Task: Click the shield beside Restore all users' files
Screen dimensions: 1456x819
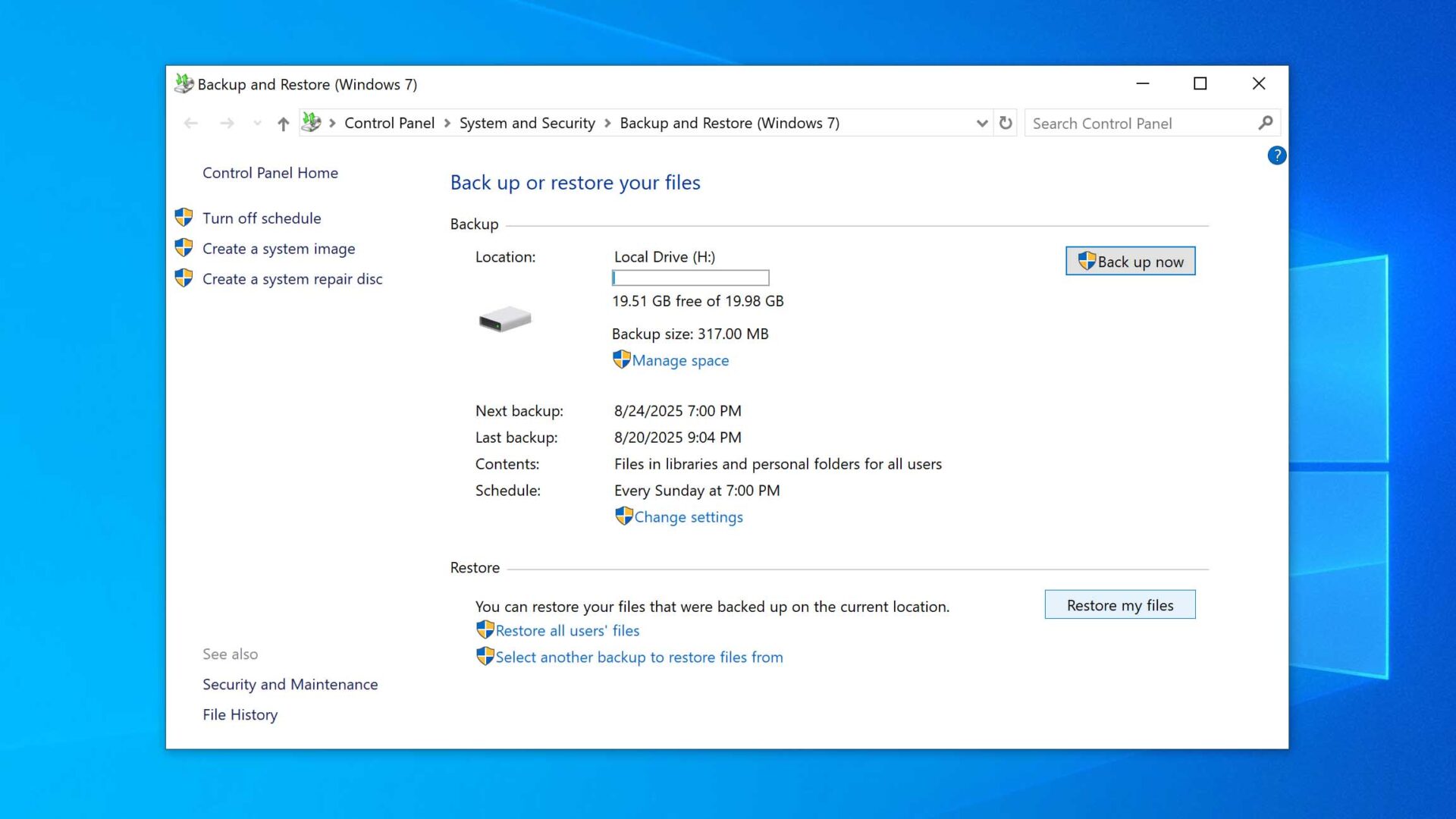Action: [485, 629]
